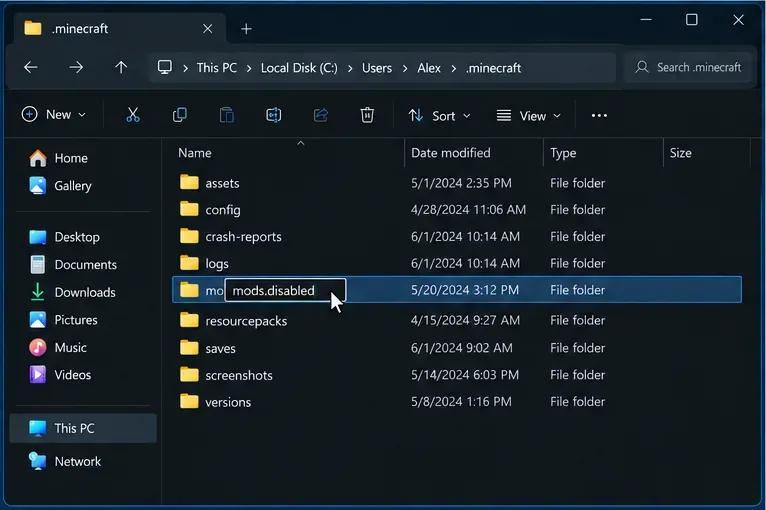Viewport: 766px width, 510px height.
Task: Open Music in the sidebar
Action: click(x=58, y=347)
